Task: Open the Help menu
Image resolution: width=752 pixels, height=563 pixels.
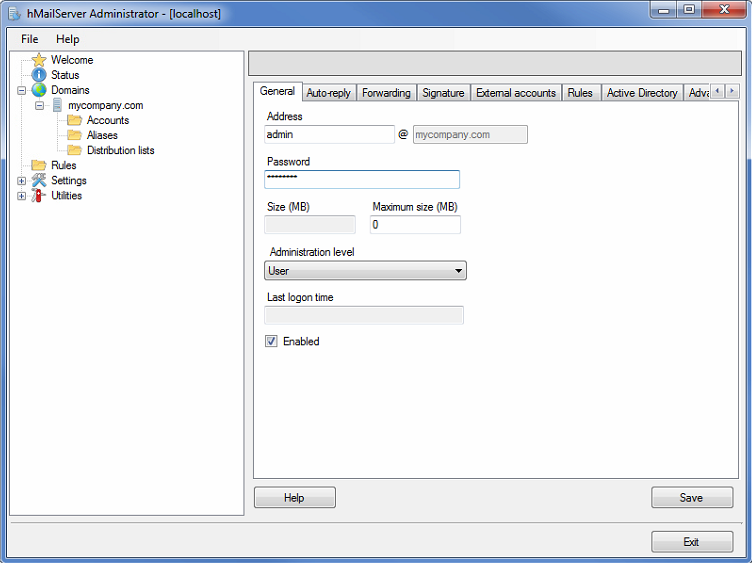Action: (68, 39)
